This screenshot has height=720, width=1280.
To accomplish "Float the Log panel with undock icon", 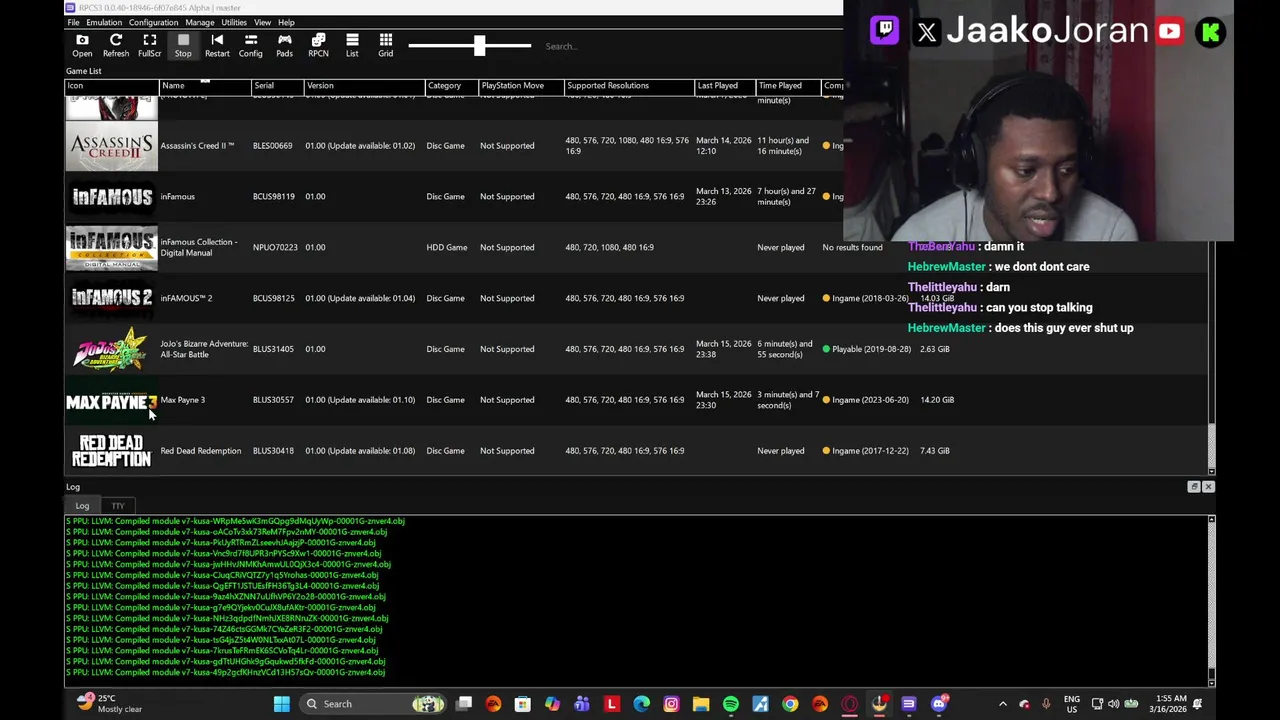I will [1194, 487].
